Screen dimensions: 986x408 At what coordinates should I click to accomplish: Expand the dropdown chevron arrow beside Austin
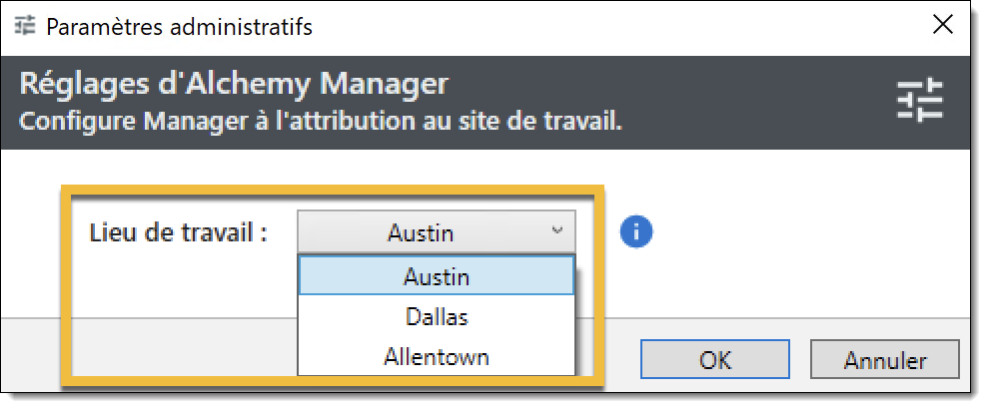556,231
